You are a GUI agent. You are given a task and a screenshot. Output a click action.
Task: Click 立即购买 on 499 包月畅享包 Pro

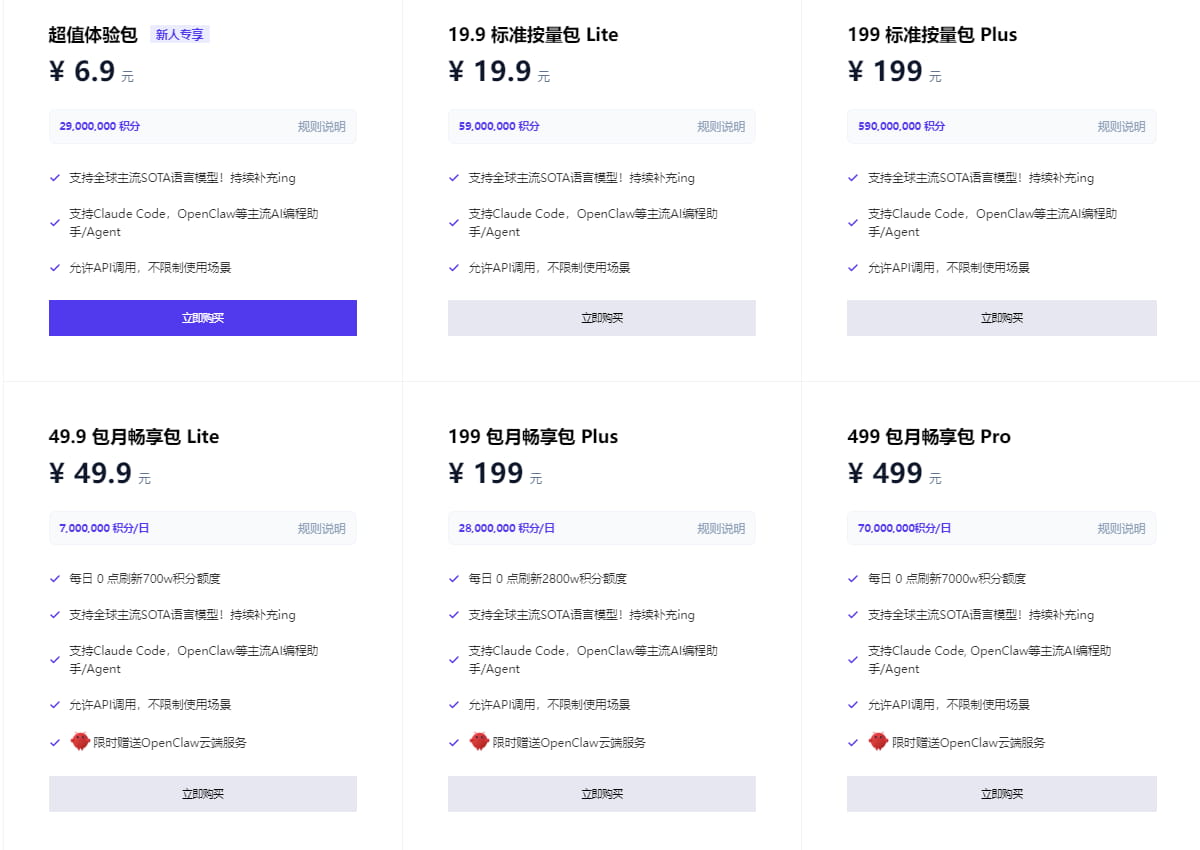pos(1001,793)
